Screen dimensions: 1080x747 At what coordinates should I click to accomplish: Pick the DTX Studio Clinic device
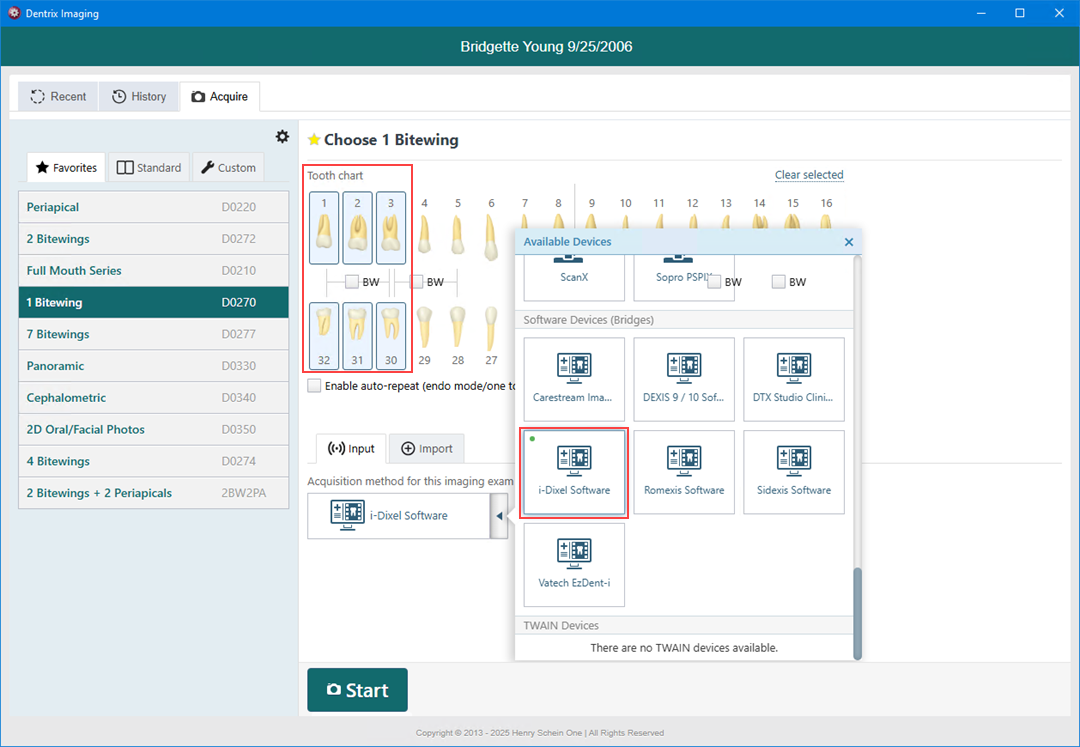[794, 378]
